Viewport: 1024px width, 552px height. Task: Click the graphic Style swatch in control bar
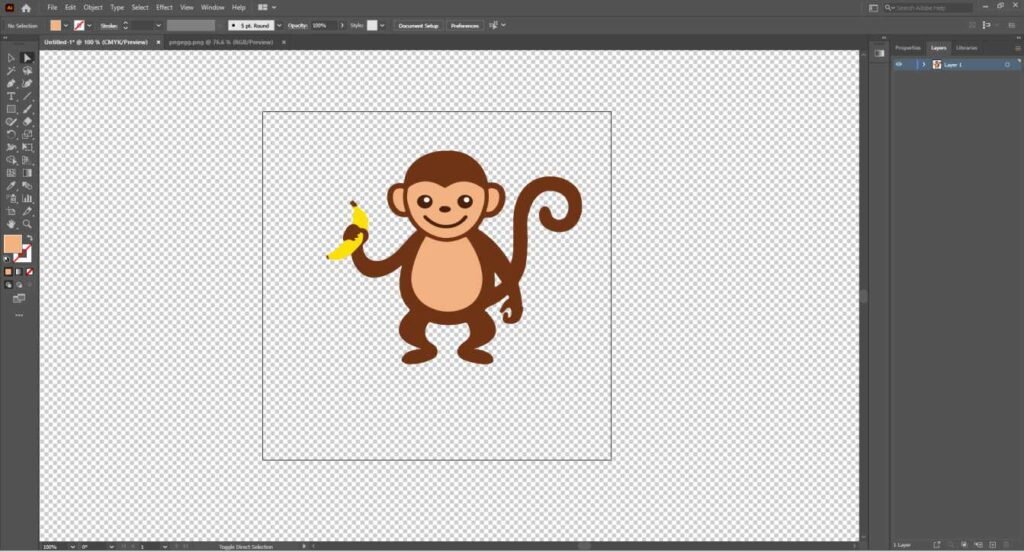[x=372, y=25]
